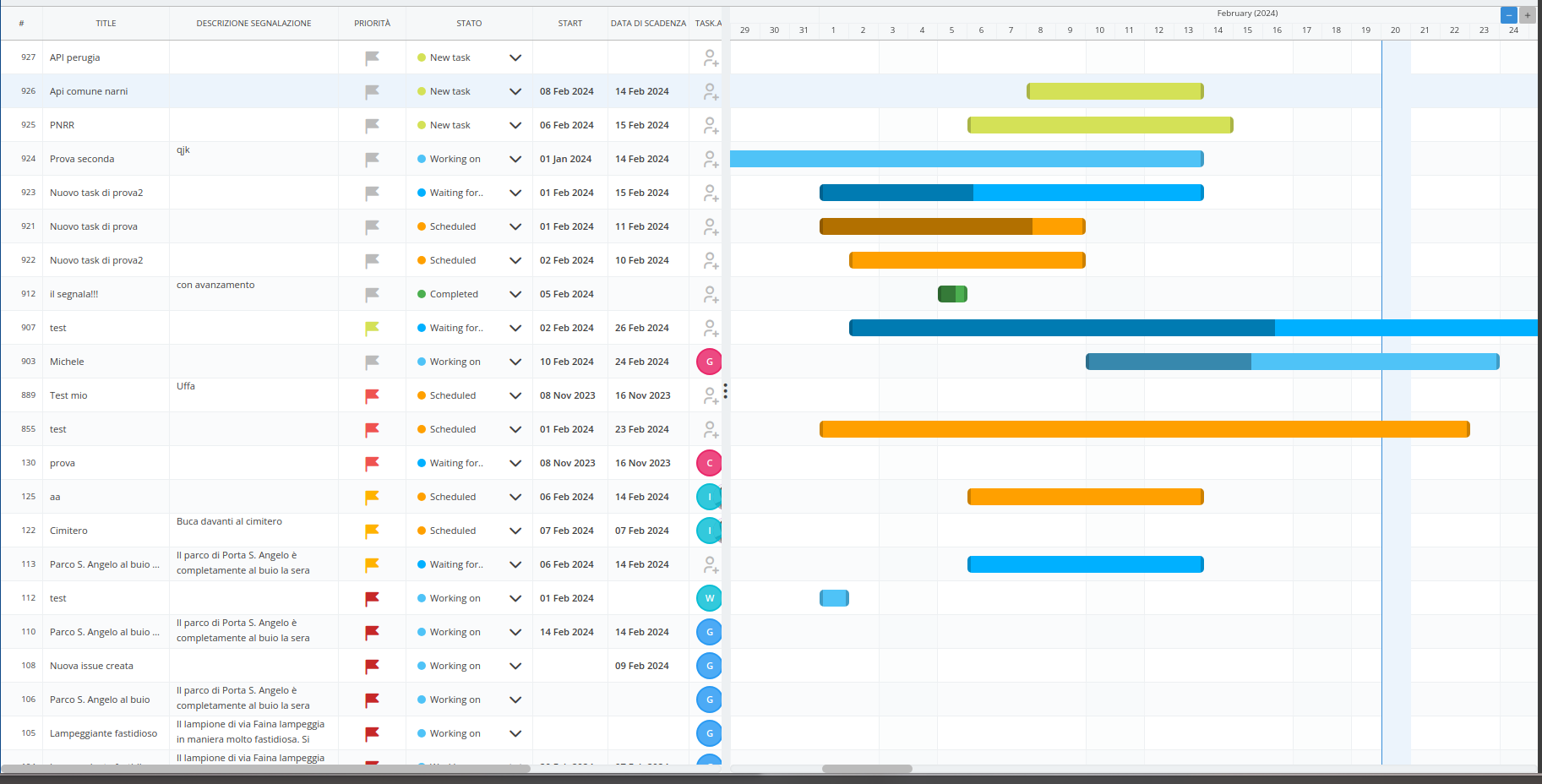Expand status dropdown for Api comune narni

pos(515,91)
